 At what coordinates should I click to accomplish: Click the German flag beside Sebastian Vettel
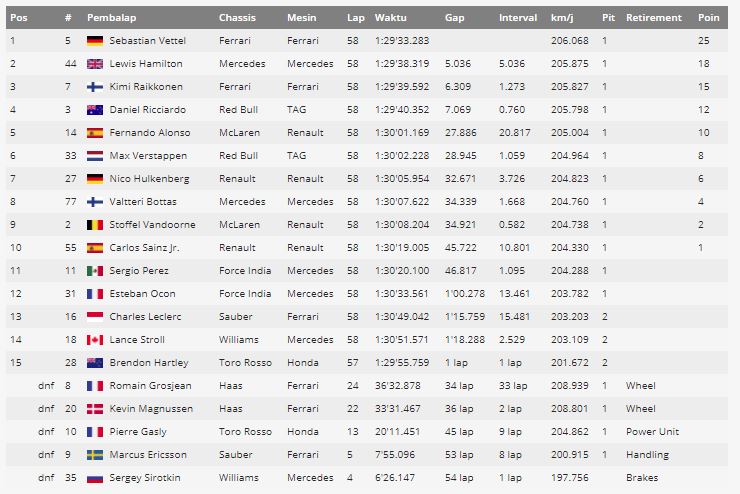(95, 41)
